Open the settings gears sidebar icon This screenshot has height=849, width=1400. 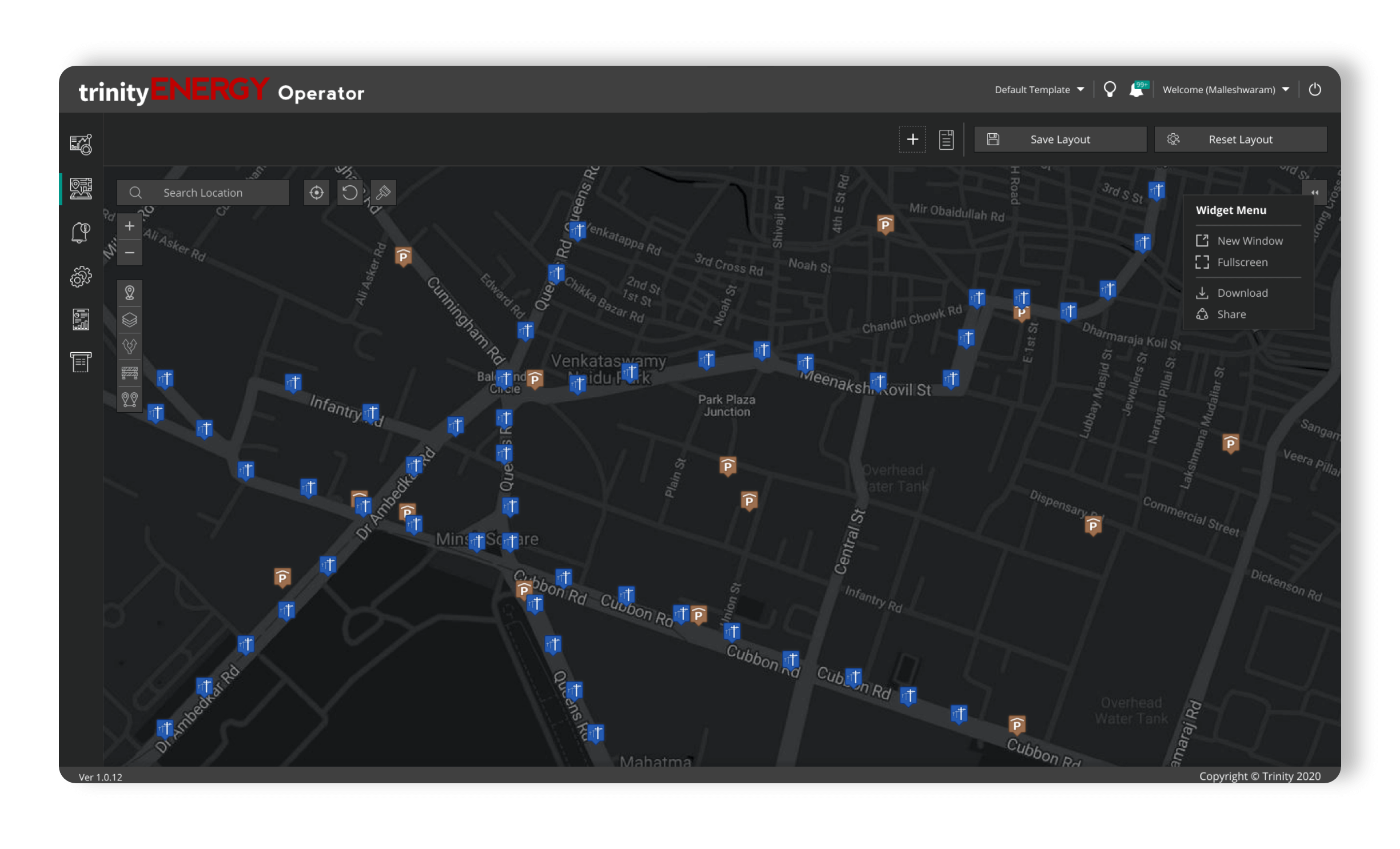coord(81,276)
